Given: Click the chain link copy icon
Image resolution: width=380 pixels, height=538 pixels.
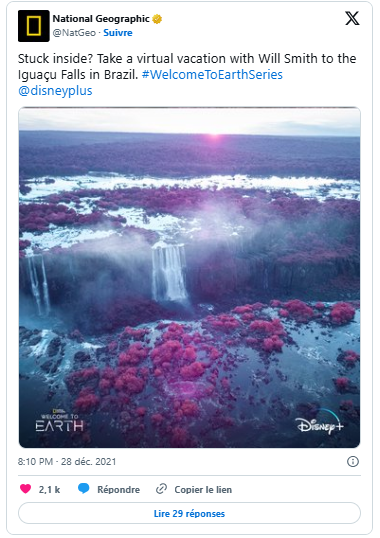Looking at the screenshot, I should 161,489.
